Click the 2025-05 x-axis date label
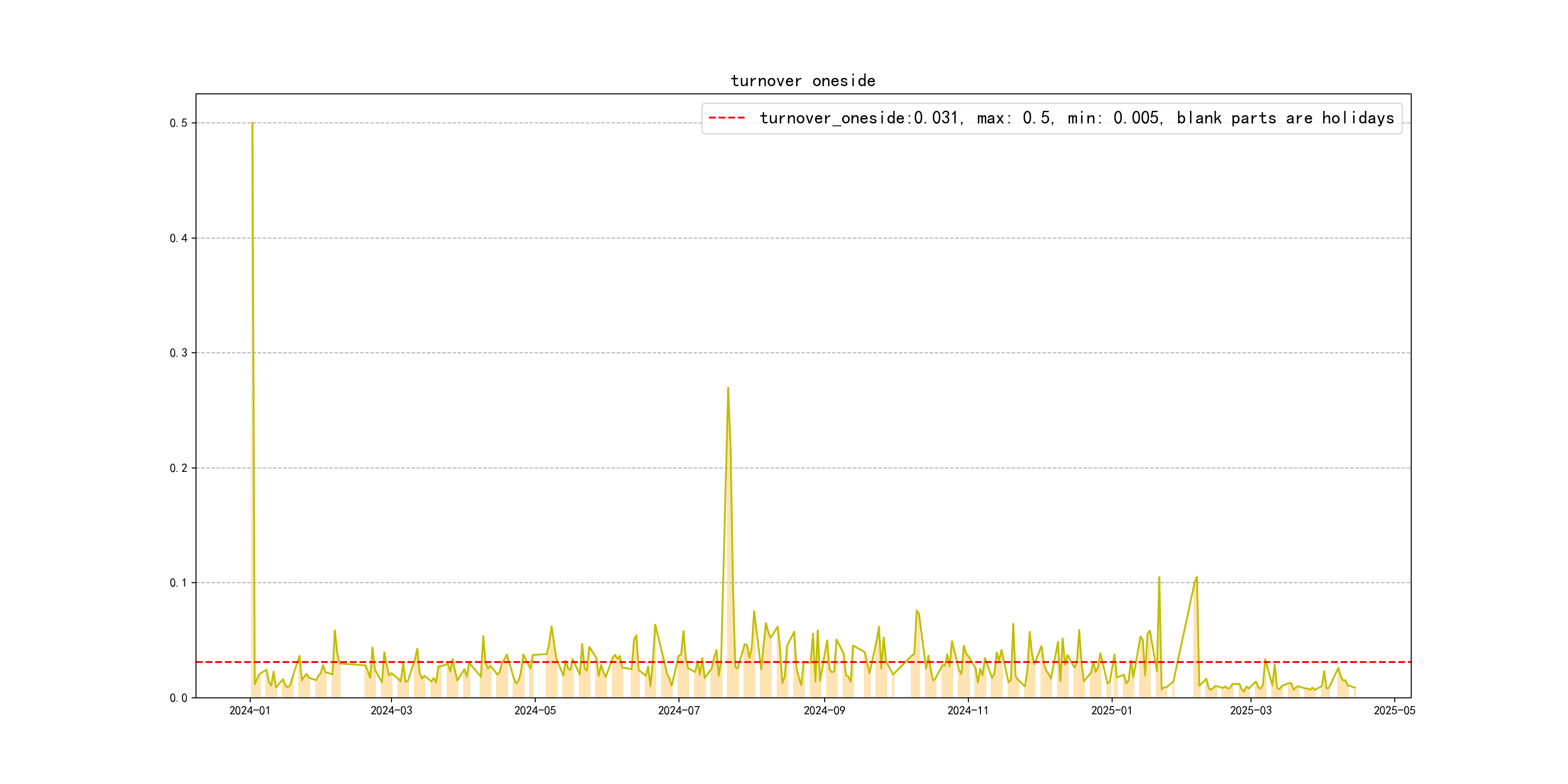 tap(1394, 710)
